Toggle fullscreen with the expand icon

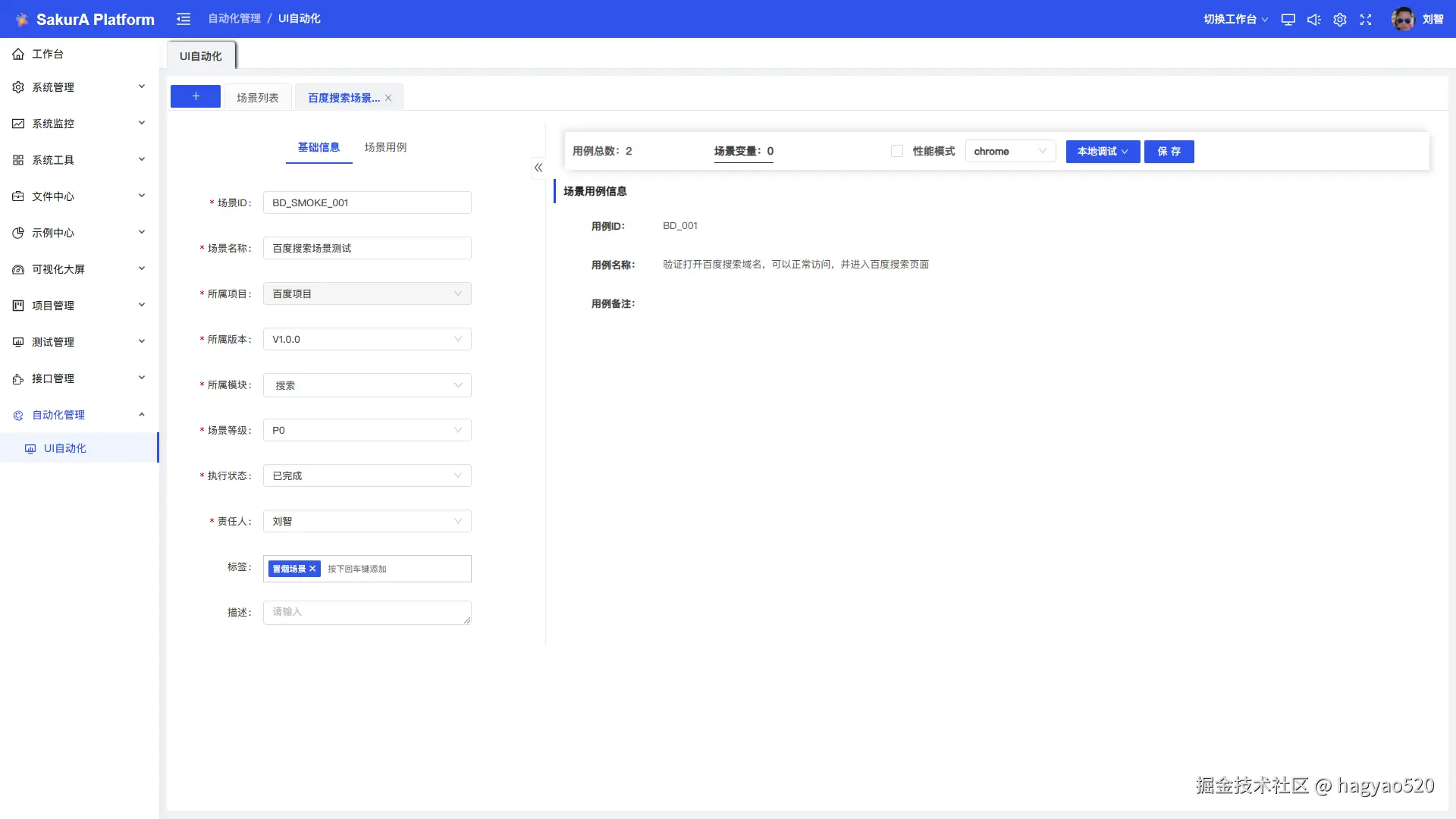point(1366,20)
